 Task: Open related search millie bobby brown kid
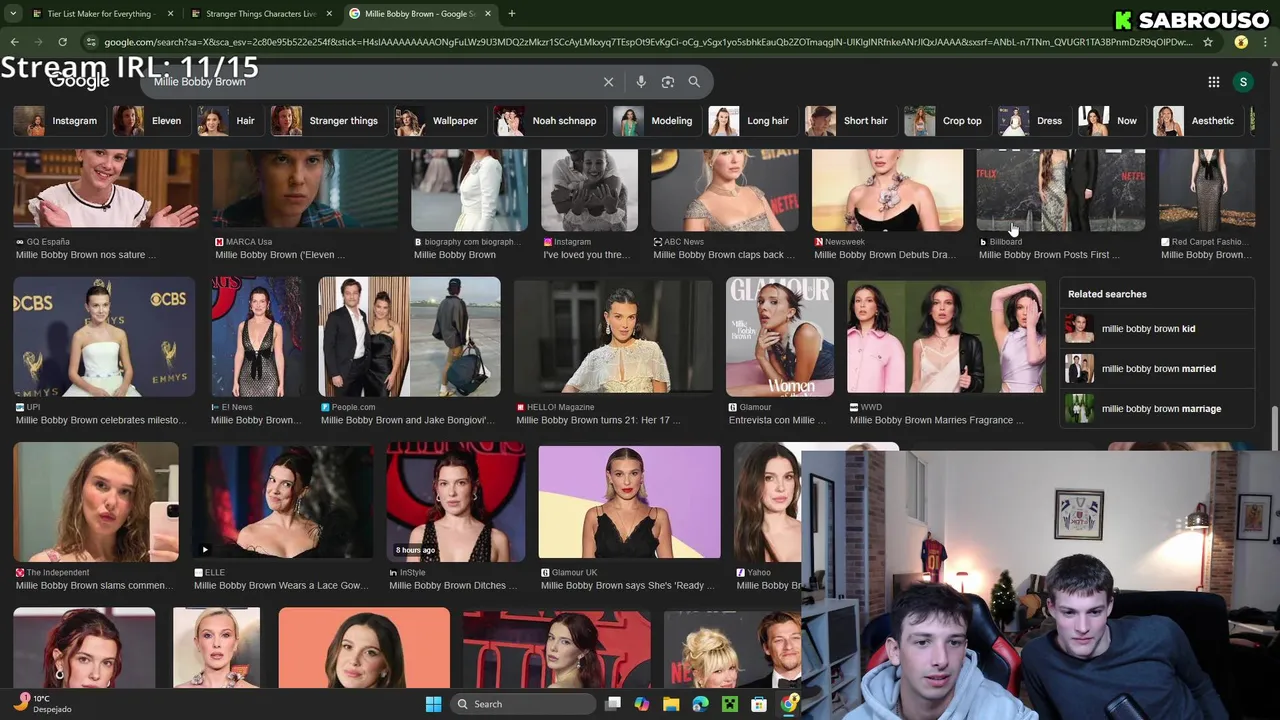[x=1156, y=329]
